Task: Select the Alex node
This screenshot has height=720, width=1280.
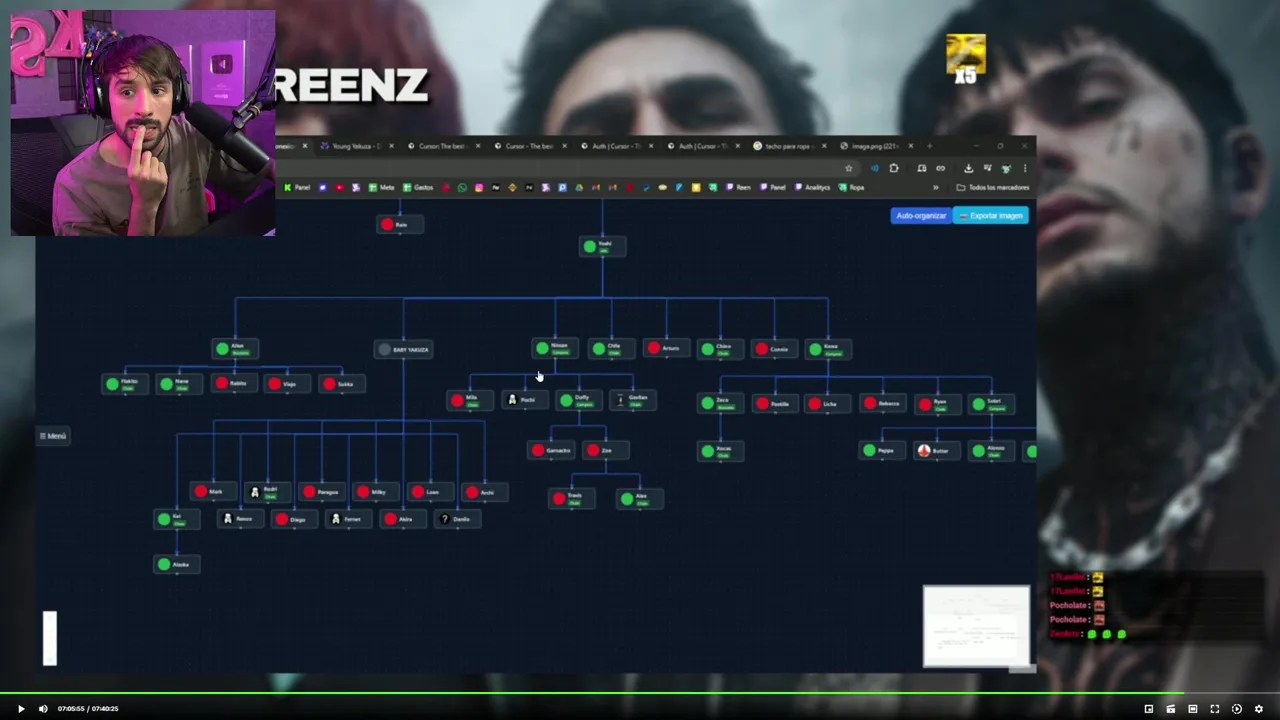Action: pos(639,498)
